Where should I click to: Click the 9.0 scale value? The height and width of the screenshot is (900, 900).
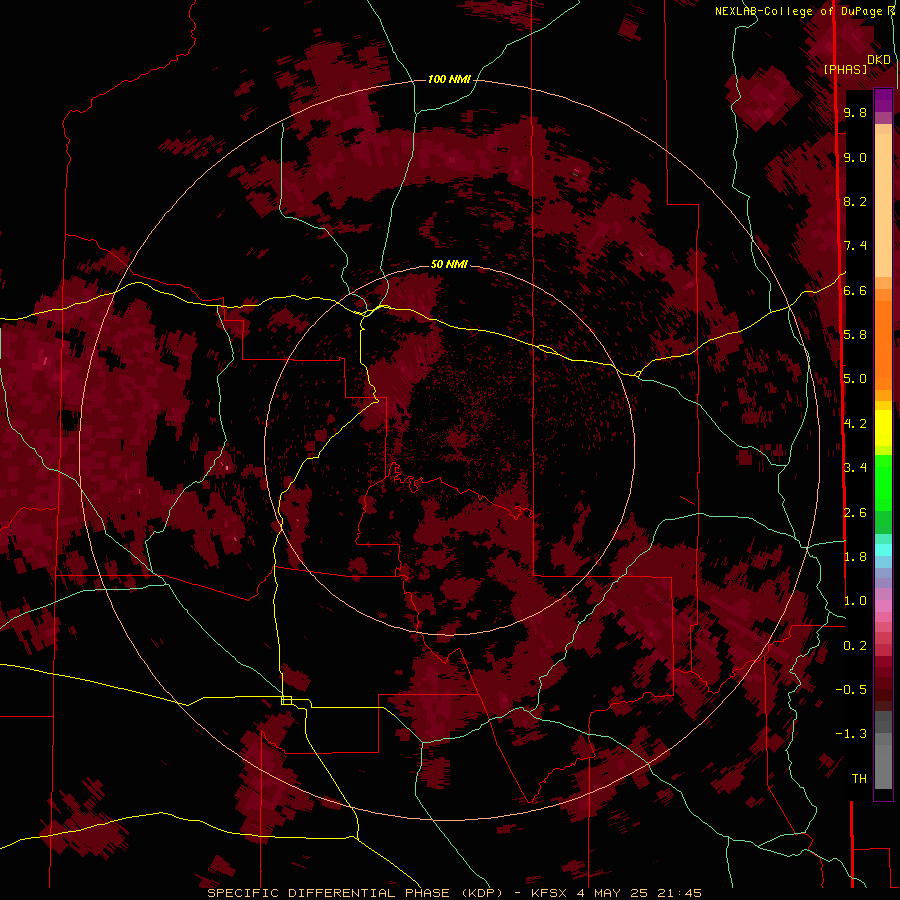(x=855, y=157)
